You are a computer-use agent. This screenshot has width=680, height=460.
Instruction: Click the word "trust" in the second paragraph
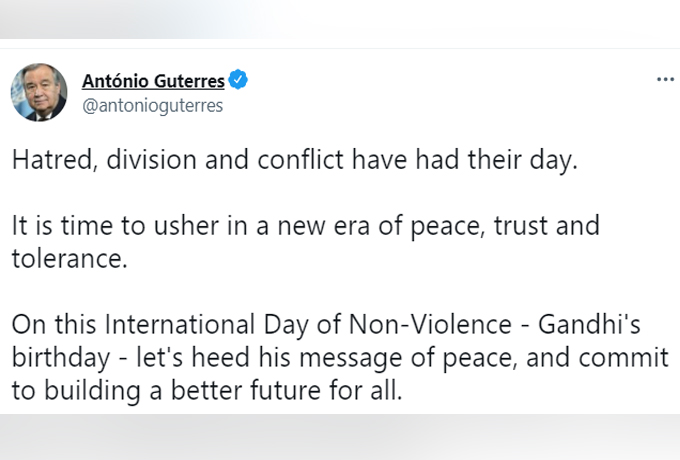click(521, 226)
